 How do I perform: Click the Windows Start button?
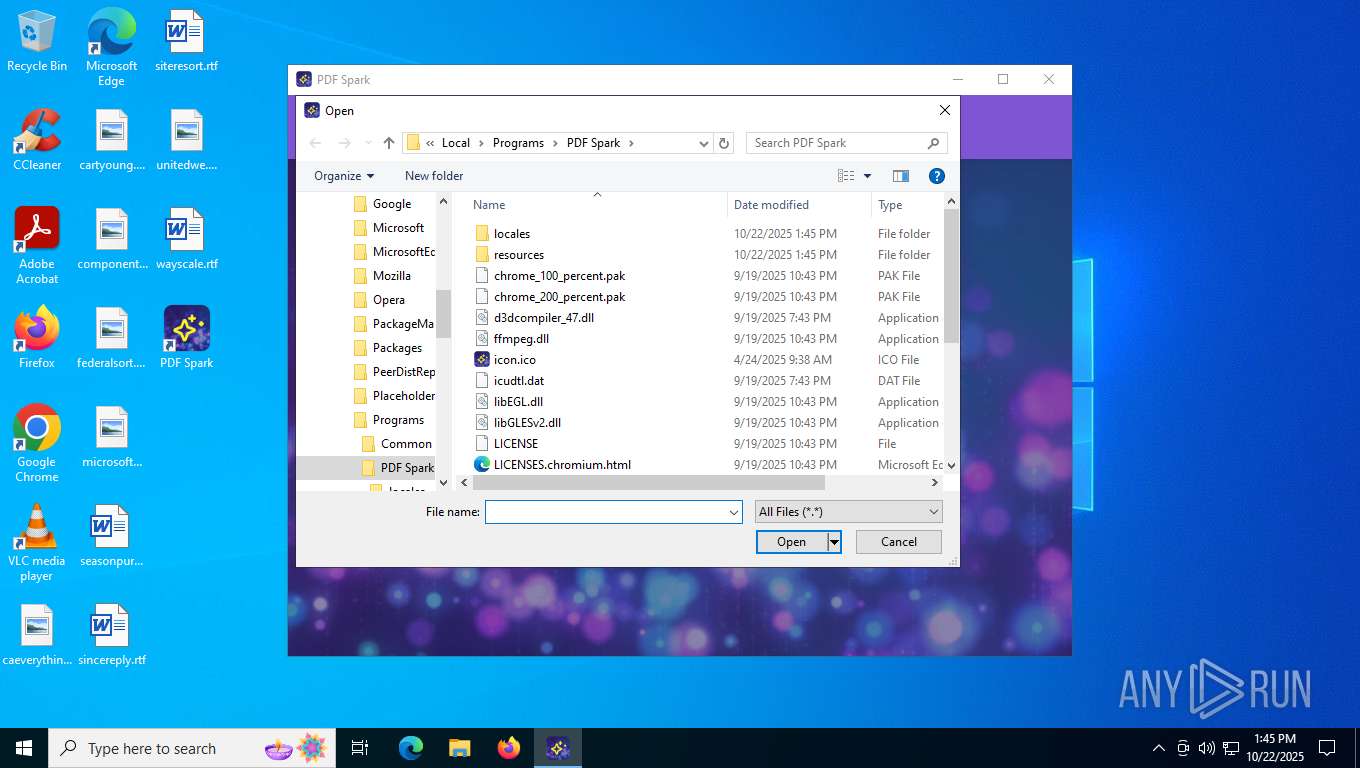24,748
